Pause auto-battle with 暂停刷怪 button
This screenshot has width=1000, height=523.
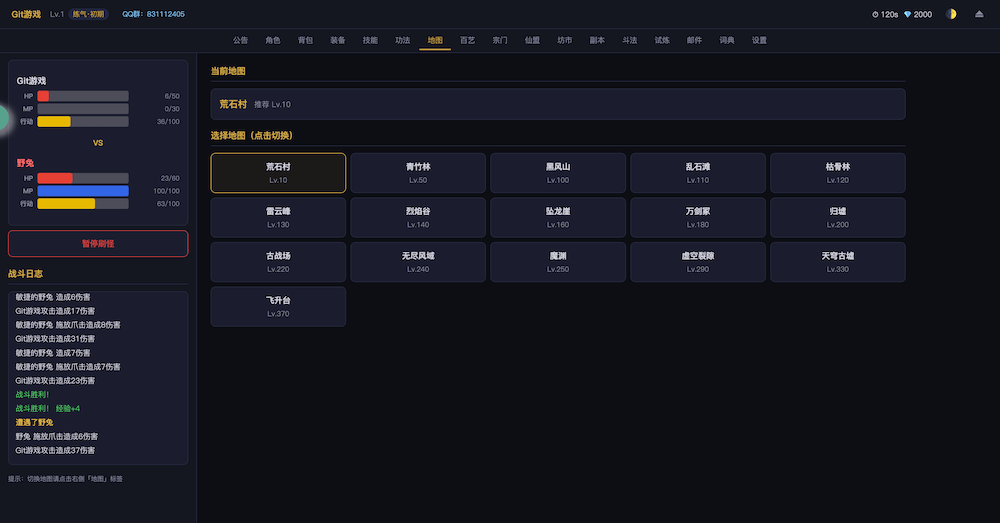(x=98, y=243)
